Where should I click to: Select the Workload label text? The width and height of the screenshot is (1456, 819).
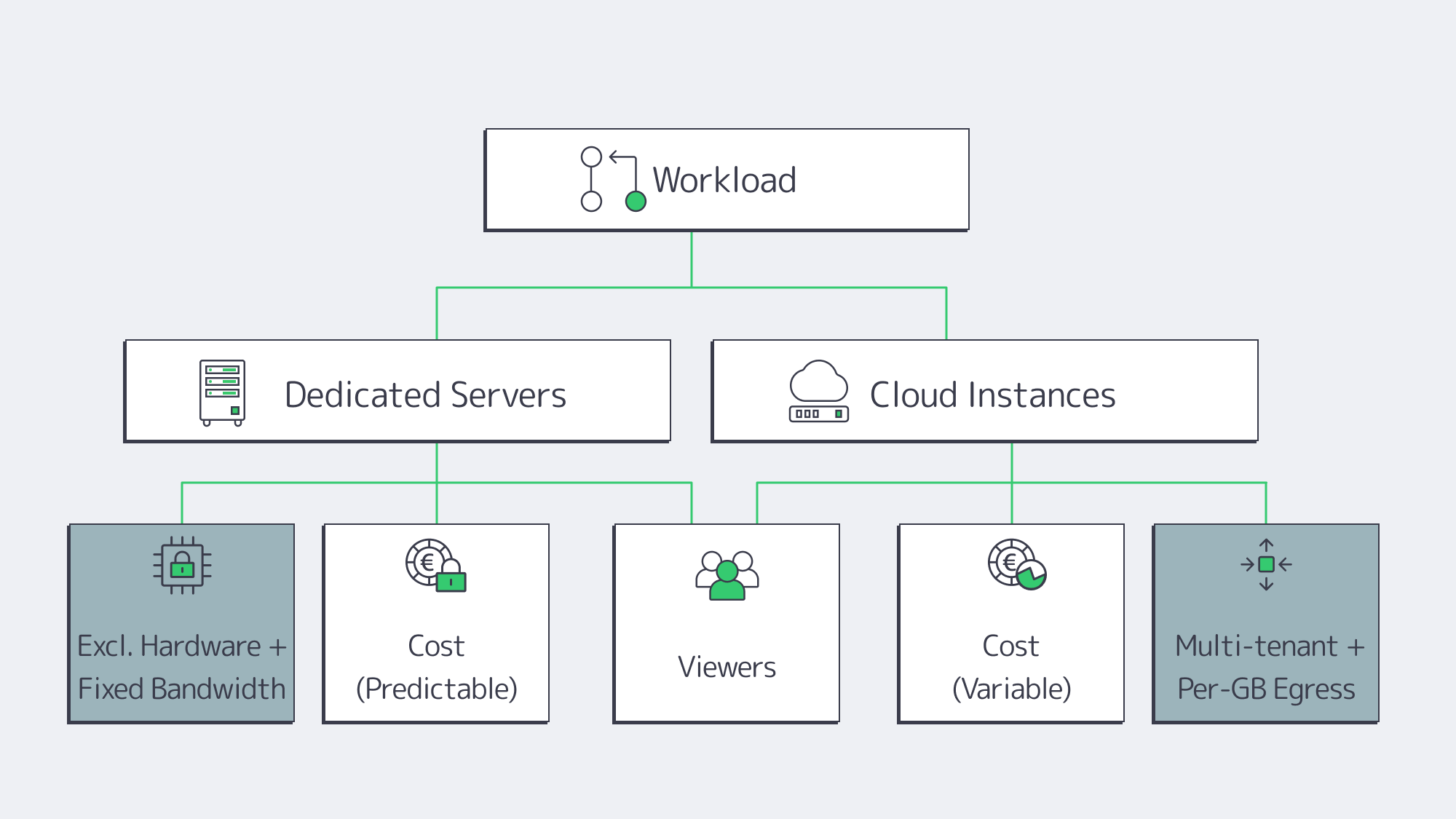click(x=724, y=180)
